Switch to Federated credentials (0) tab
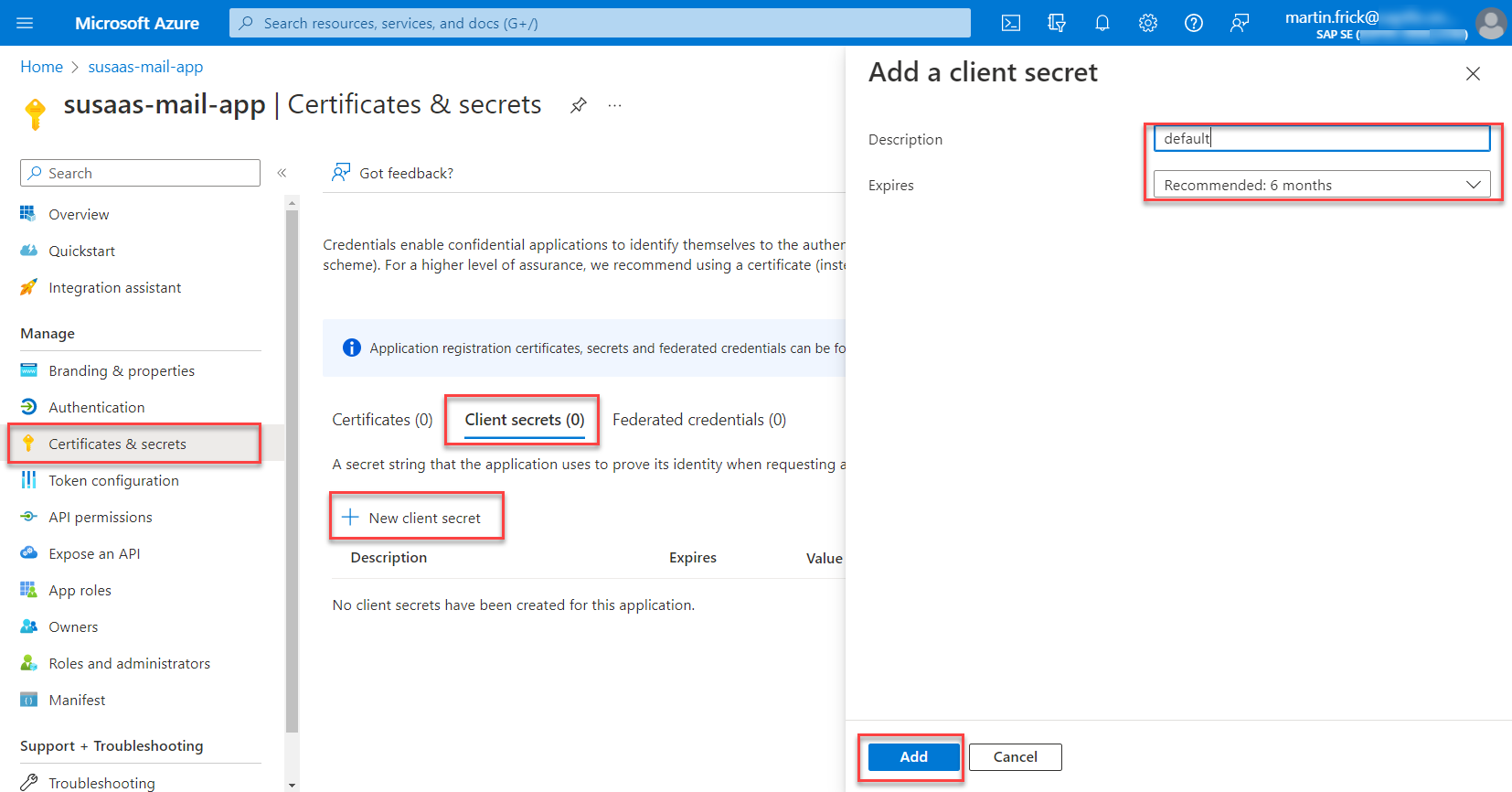 (698, 420)
